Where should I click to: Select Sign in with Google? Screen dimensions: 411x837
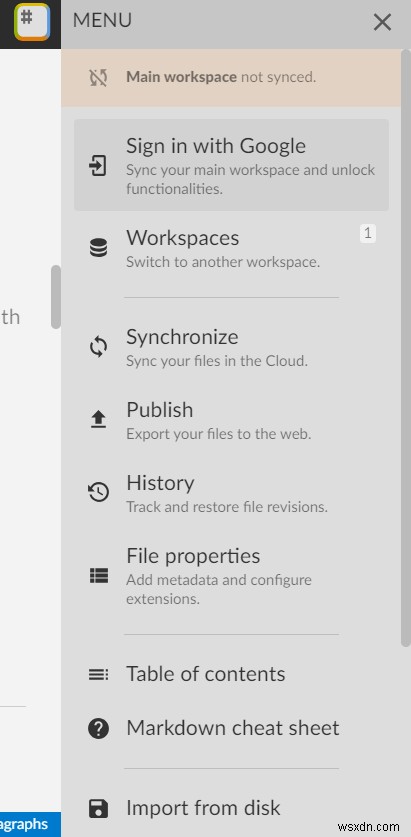pyautogui.click(x=231, y=165)
